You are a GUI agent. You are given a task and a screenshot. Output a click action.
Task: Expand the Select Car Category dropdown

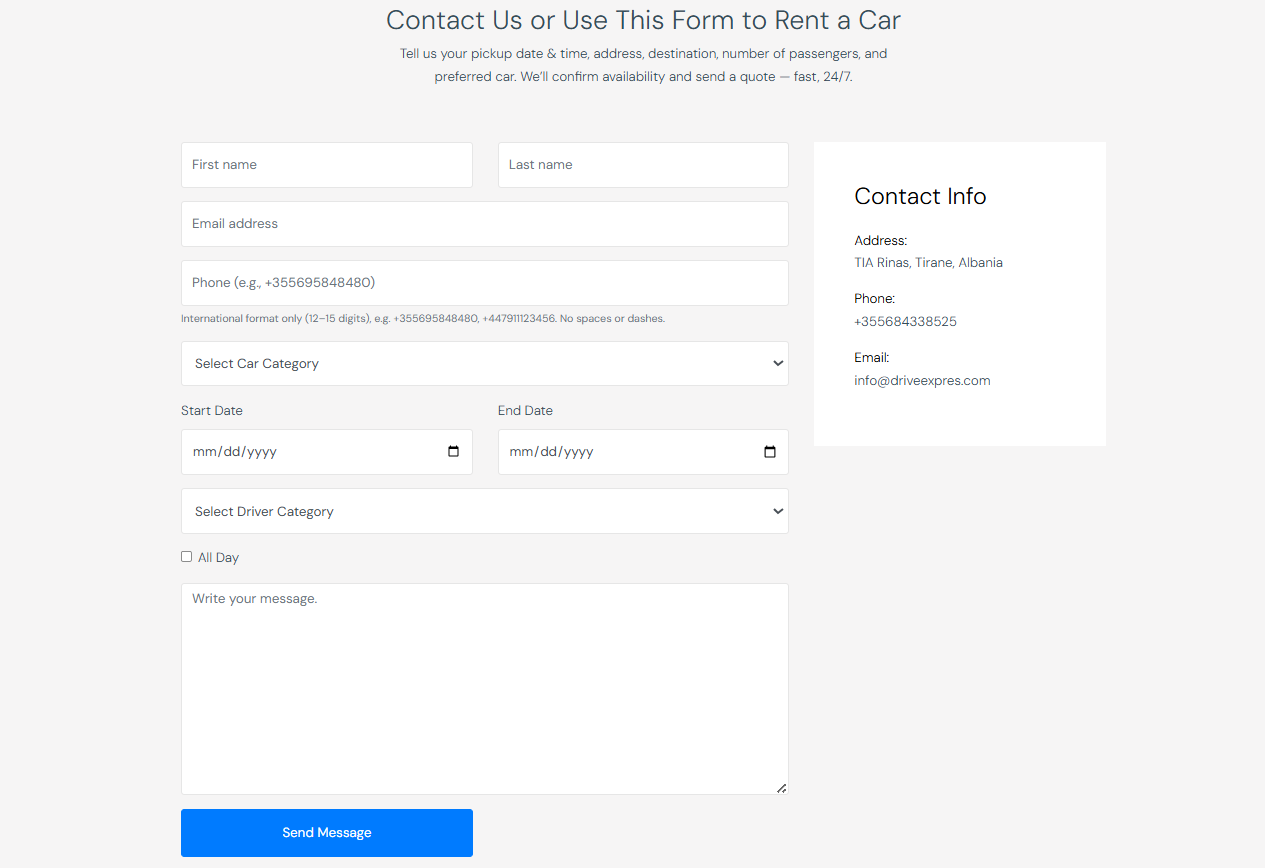[484, 364]
